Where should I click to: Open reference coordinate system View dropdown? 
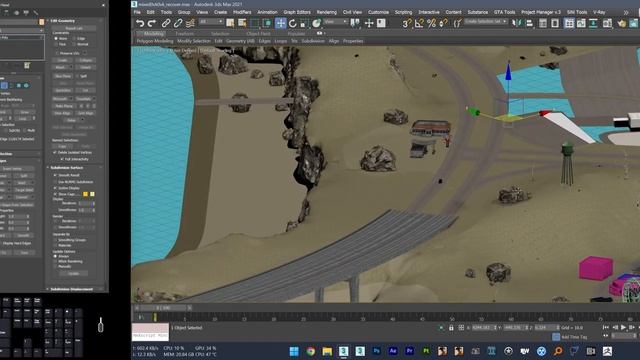click(336, 22)
